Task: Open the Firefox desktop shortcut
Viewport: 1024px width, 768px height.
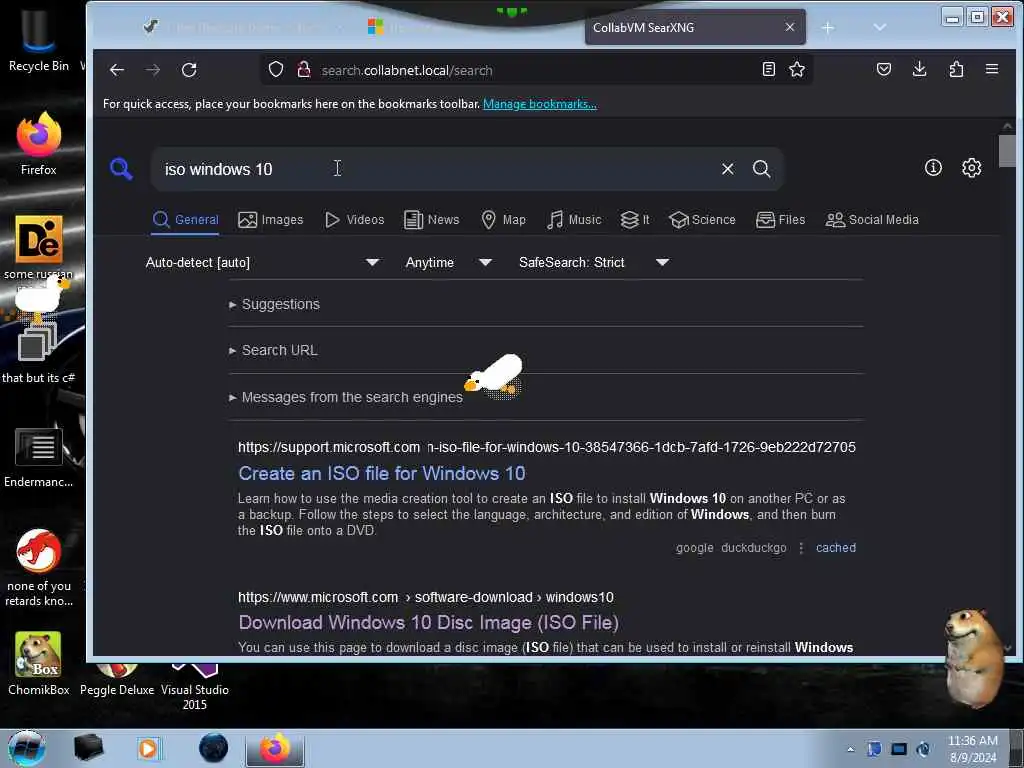Action: tap(39, 144)
